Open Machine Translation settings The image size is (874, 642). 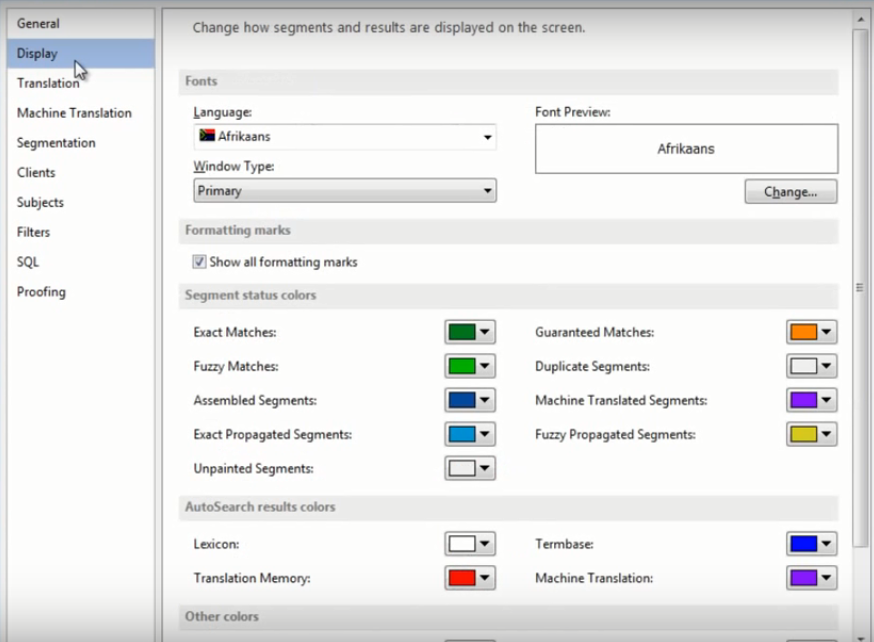[74, 113]
